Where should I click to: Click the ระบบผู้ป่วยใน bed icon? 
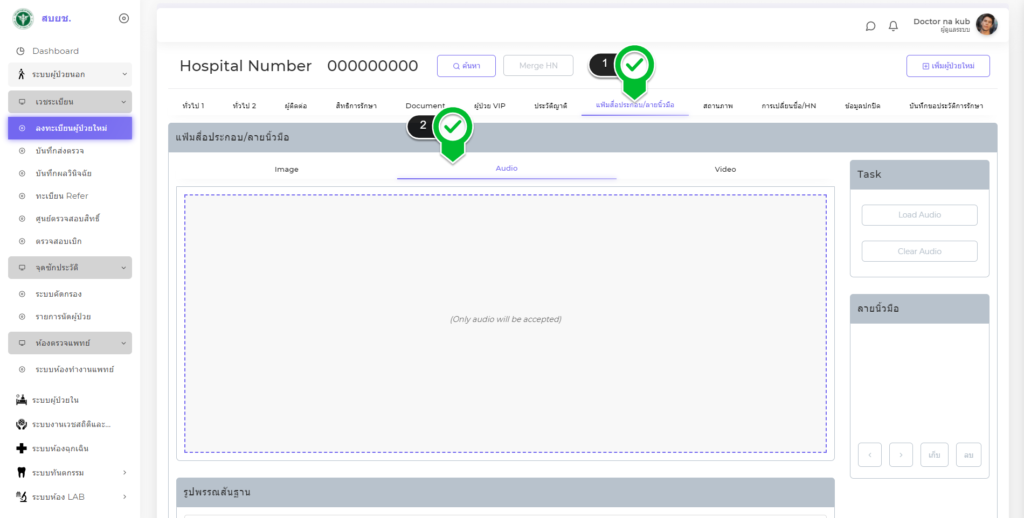[21, 400]
